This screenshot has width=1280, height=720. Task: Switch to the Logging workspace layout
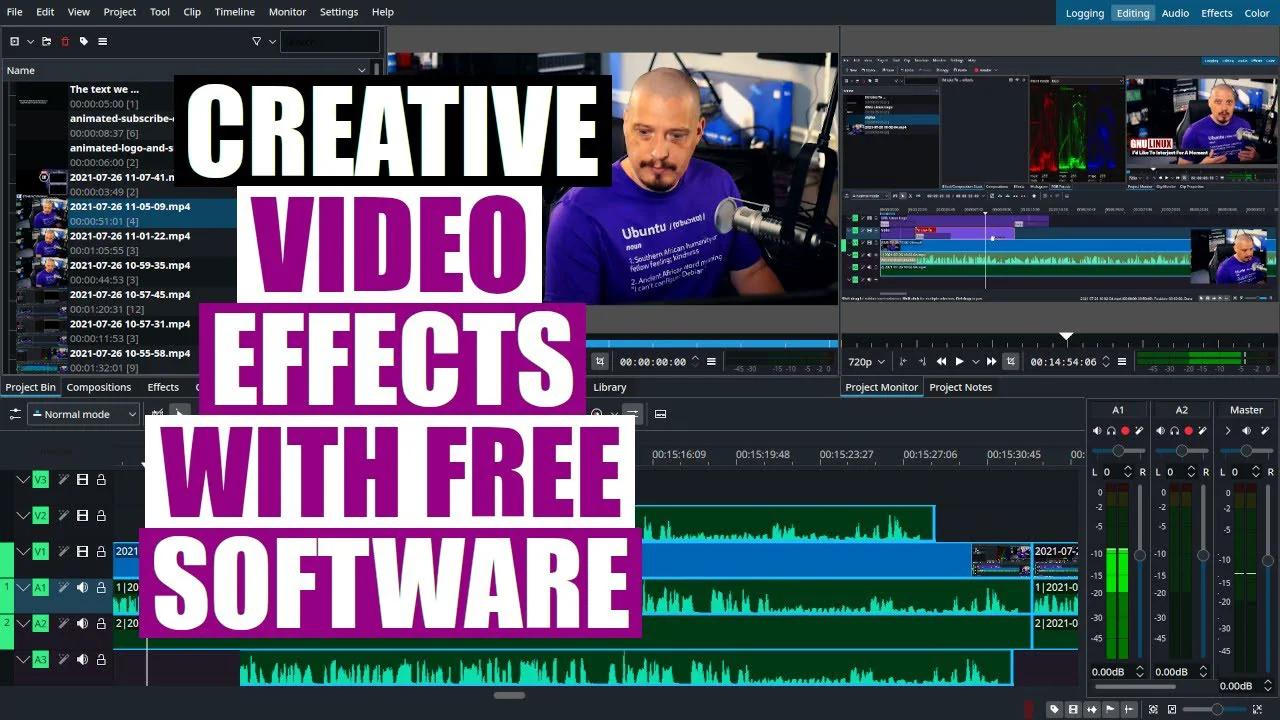[x=1085, y=13]
